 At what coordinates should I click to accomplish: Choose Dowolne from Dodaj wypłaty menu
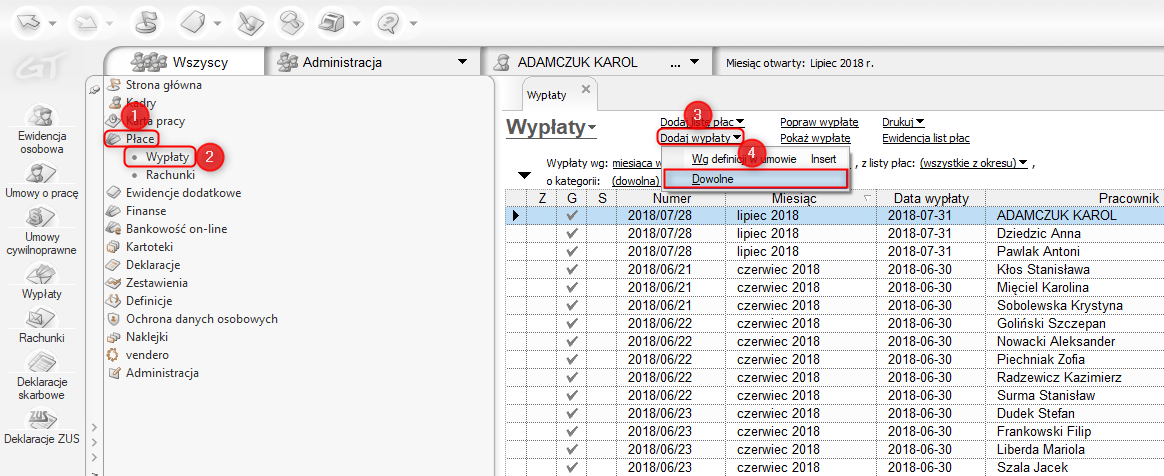(x=755, y=179)
